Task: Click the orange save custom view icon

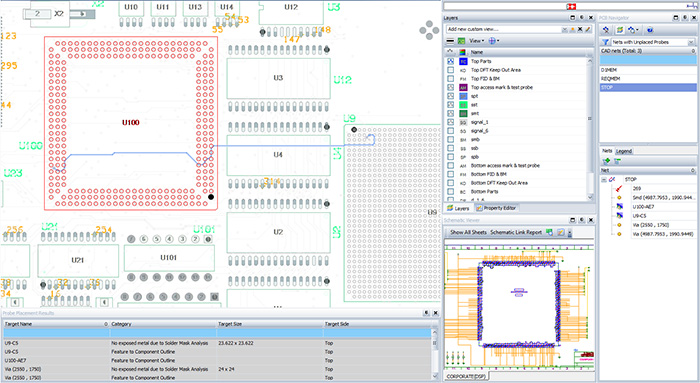Action: pyautogui.click(x=572, y=29)
